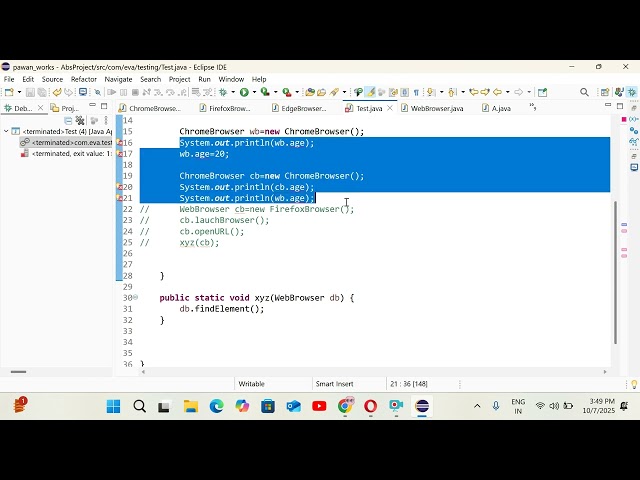This screenshot has width=640, height=480.
Task: Click the Step Into icon
Action: (x=159, y=92)
